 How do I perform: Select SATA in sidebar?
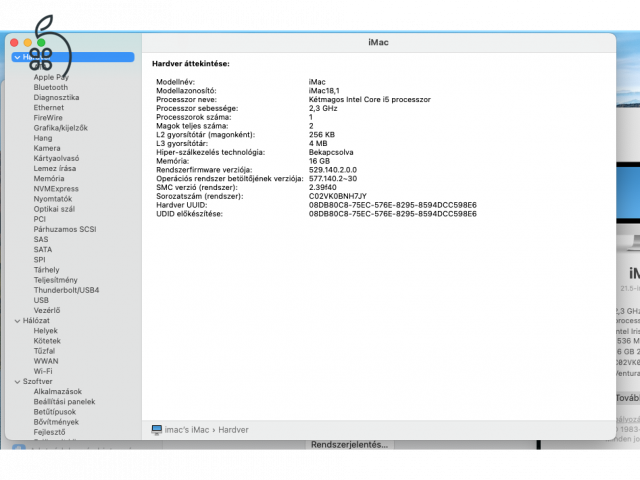(43, 249)
